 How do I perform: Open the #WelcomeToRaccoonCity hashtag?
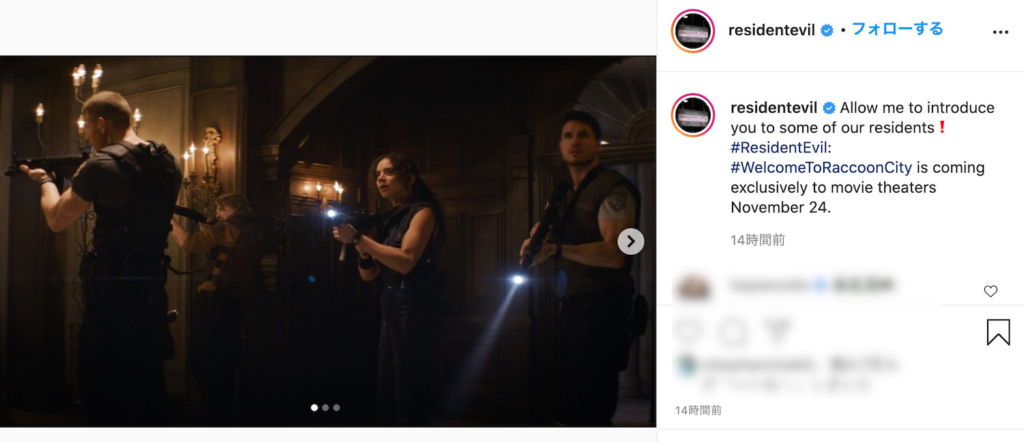821,168
